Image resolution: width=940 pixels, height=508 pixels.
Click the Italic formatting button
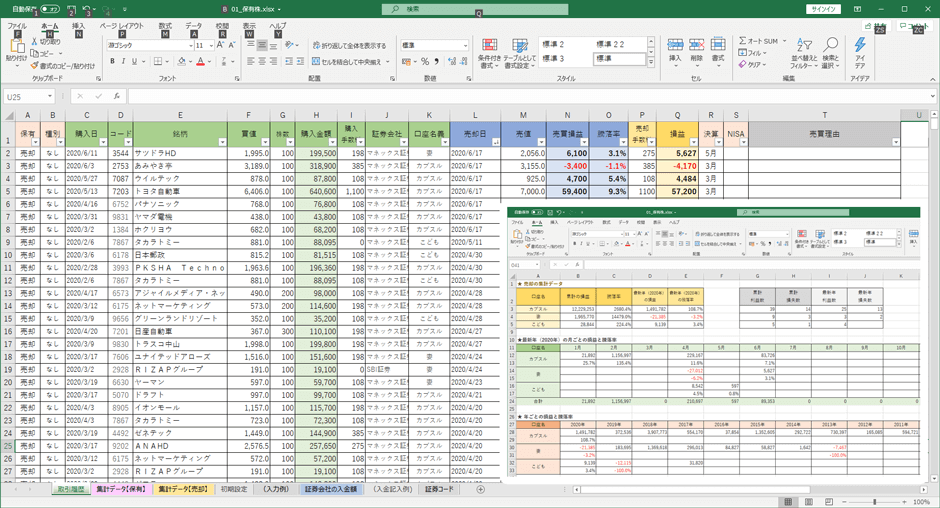(125, 62)
